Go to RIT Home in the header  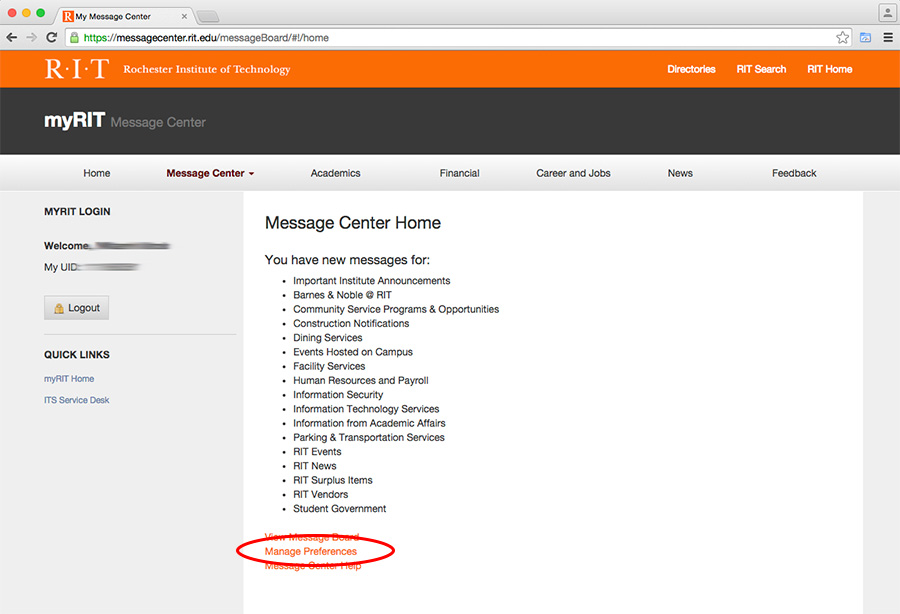829,69
